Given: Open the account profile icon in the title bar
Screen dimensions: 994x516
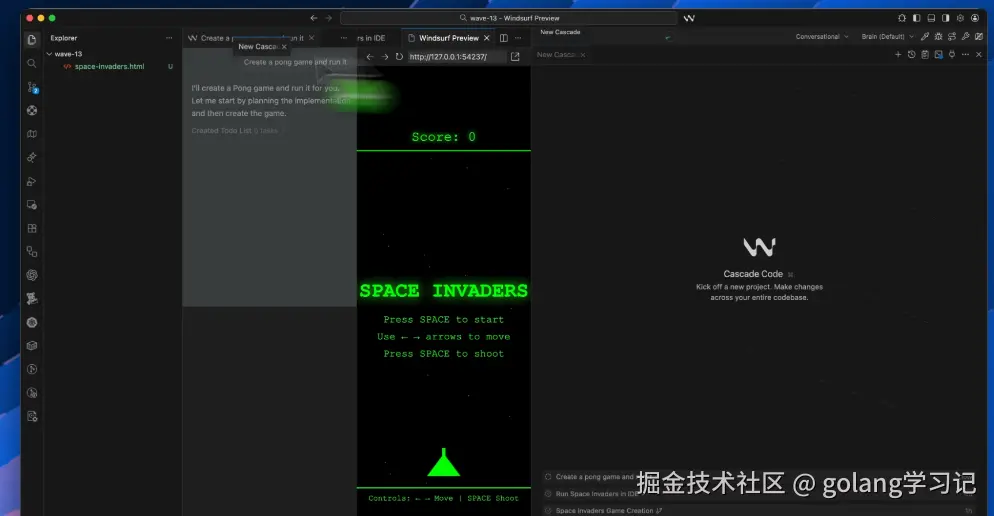Looking at the screenshot, I should [x=975, y=18].
